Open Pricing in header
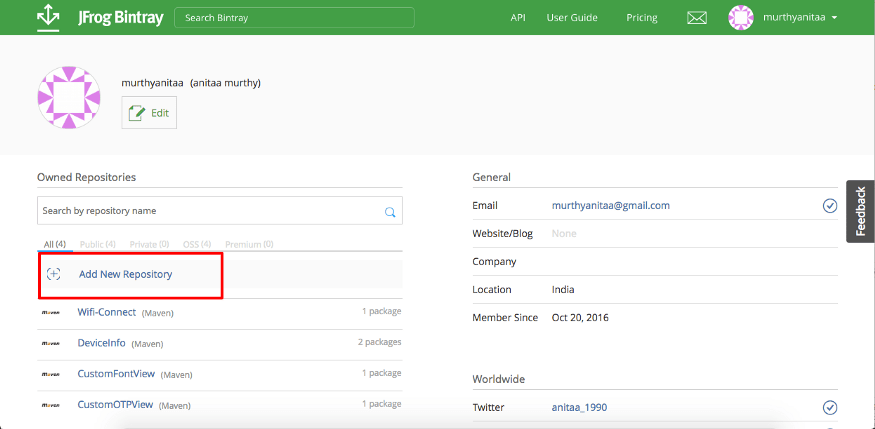Image resolution: width=875 pixels, height=429 pixels. [x=642, y=18]
